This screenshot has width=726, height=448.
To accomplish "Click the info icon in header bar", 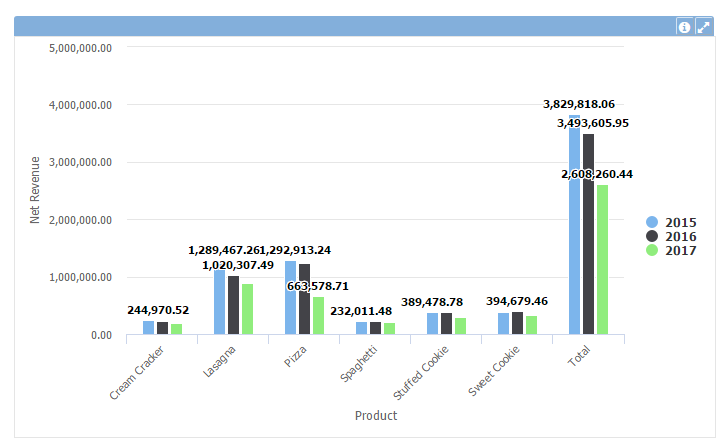I will 684,27.
